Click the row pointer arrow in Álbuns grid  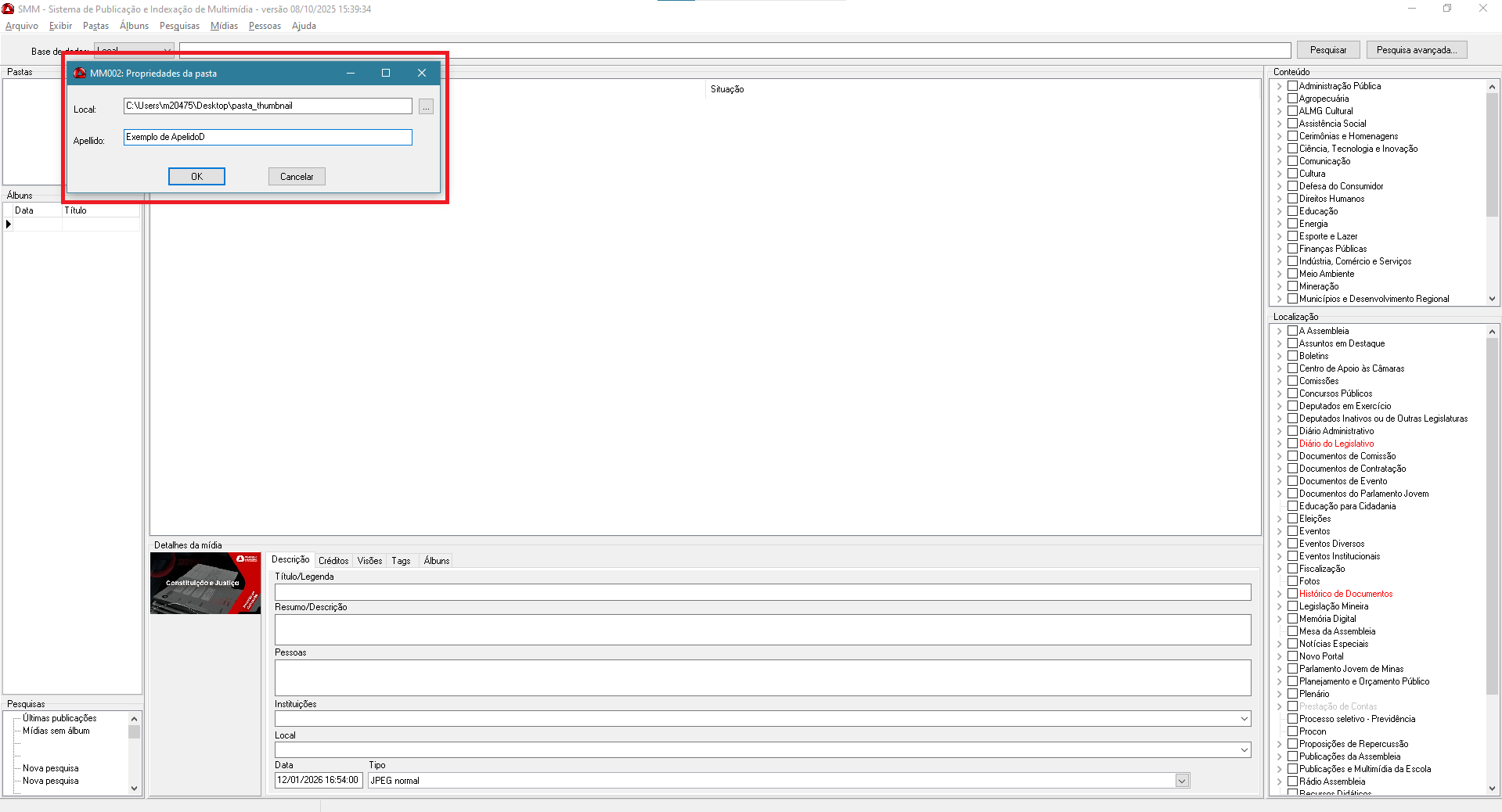pyautogui.click(x=9, y=225)
